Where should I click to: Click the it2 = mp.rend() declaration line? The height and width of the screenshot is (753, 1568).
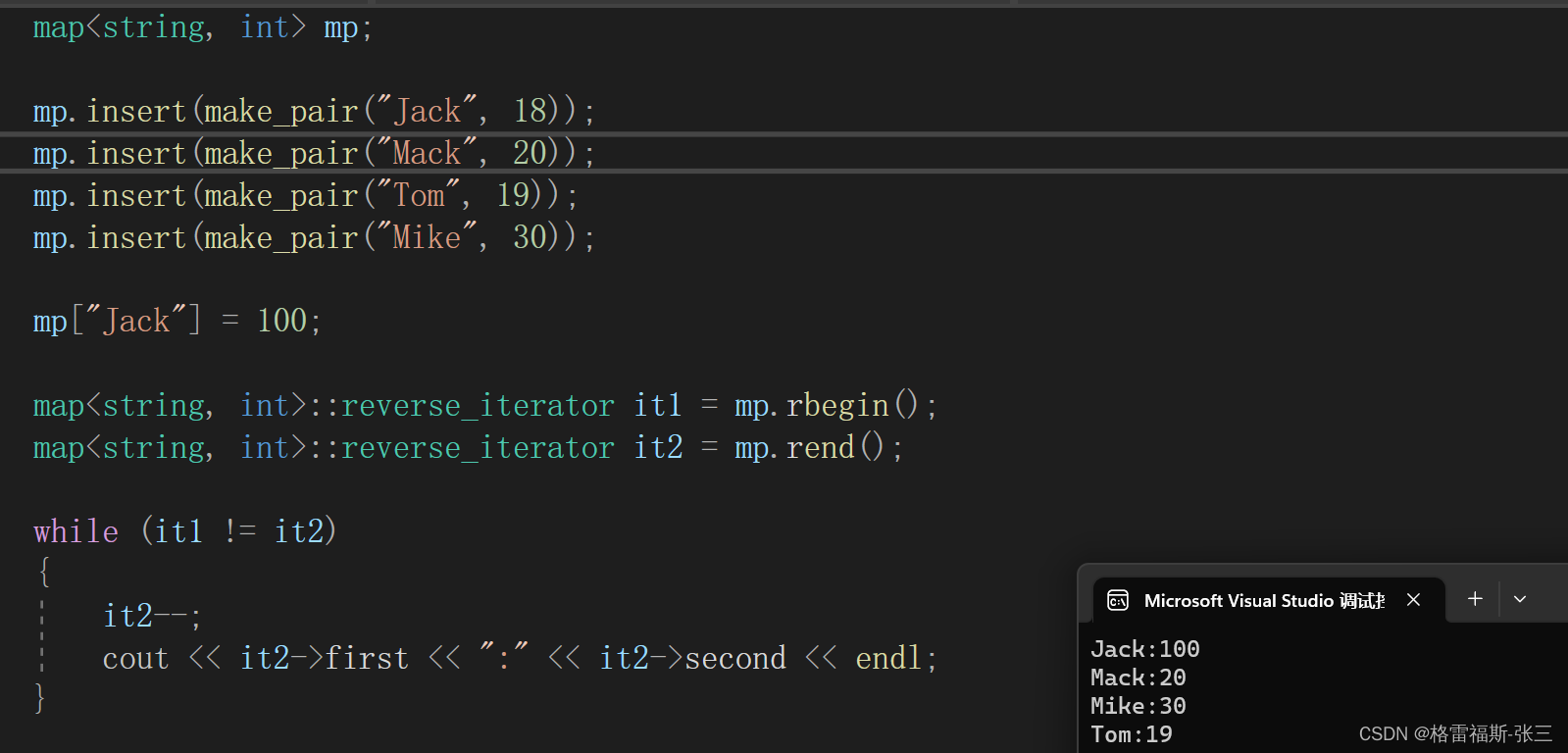[x=468, y=447]
